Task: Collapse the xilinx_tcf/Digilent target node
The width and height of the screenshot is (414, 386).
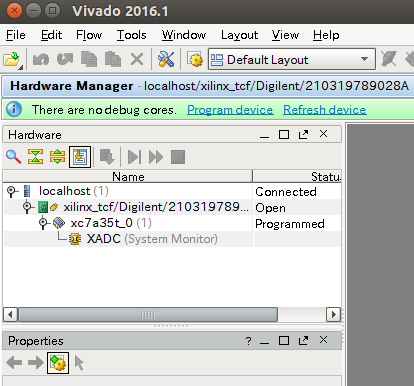Action: [x=28, y=207]
